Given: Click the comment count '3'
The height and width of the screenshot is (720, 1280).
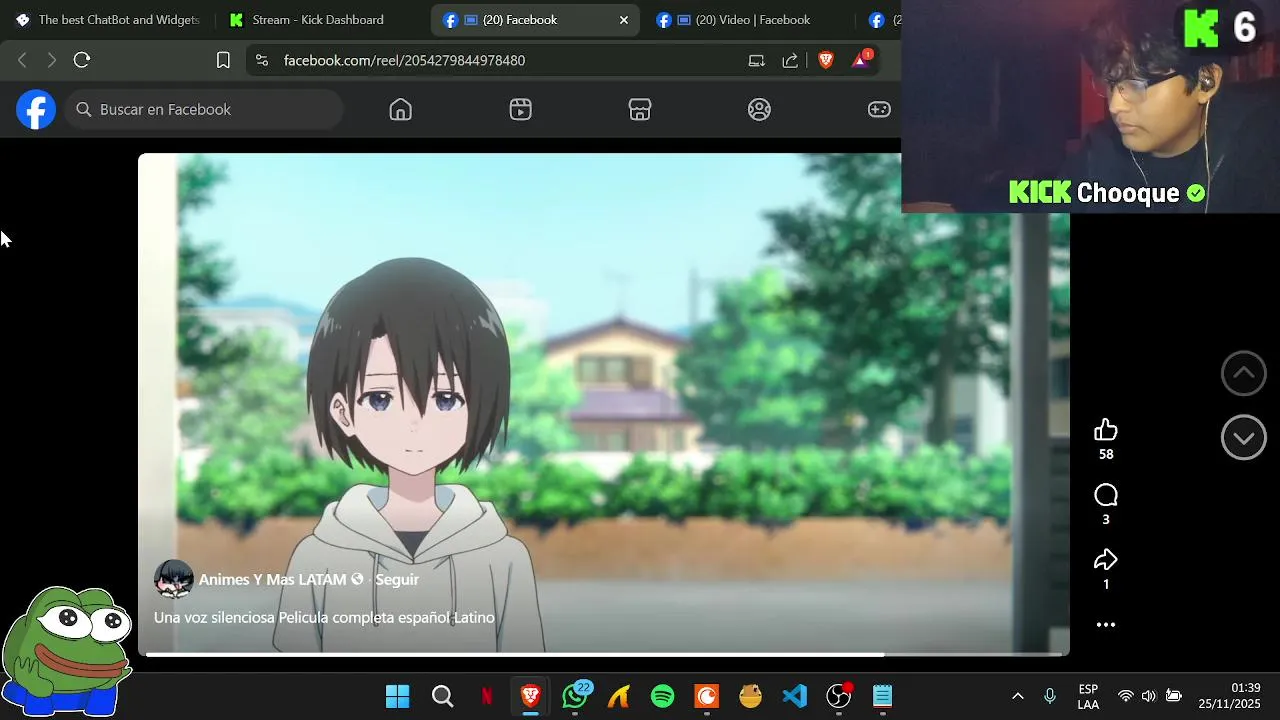Looking at the screenshot, I should pos(1106,519).
